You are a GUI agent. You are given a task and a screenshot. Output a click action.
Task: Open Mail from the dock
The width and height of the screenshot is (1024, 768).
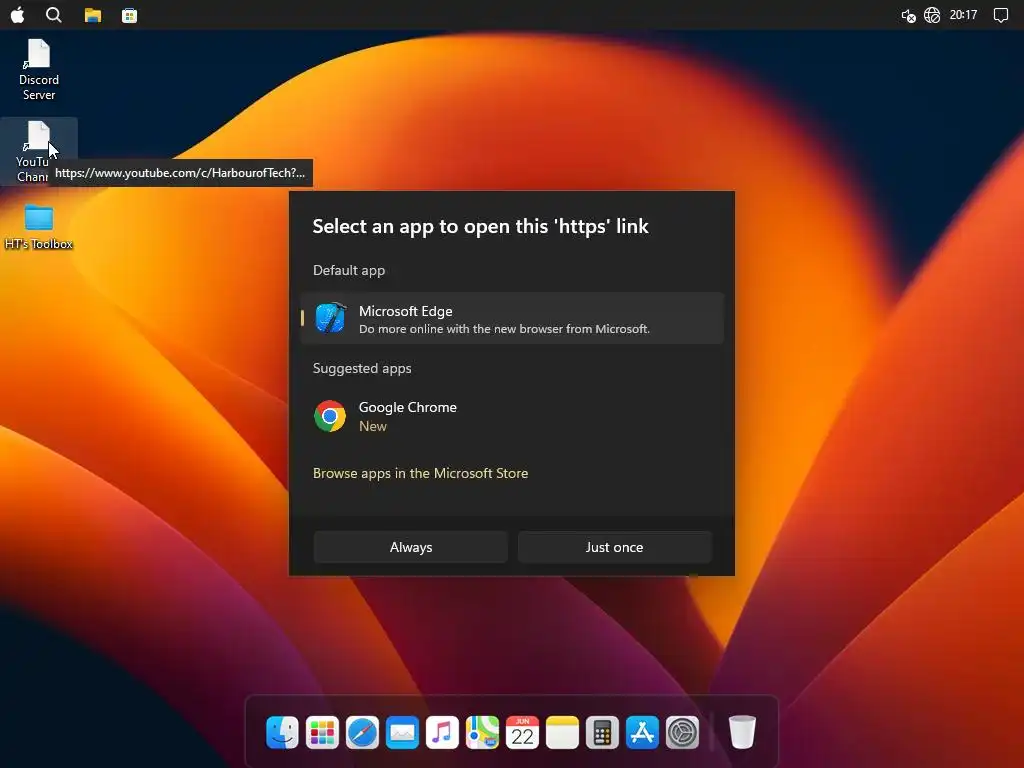coord(402,732)
